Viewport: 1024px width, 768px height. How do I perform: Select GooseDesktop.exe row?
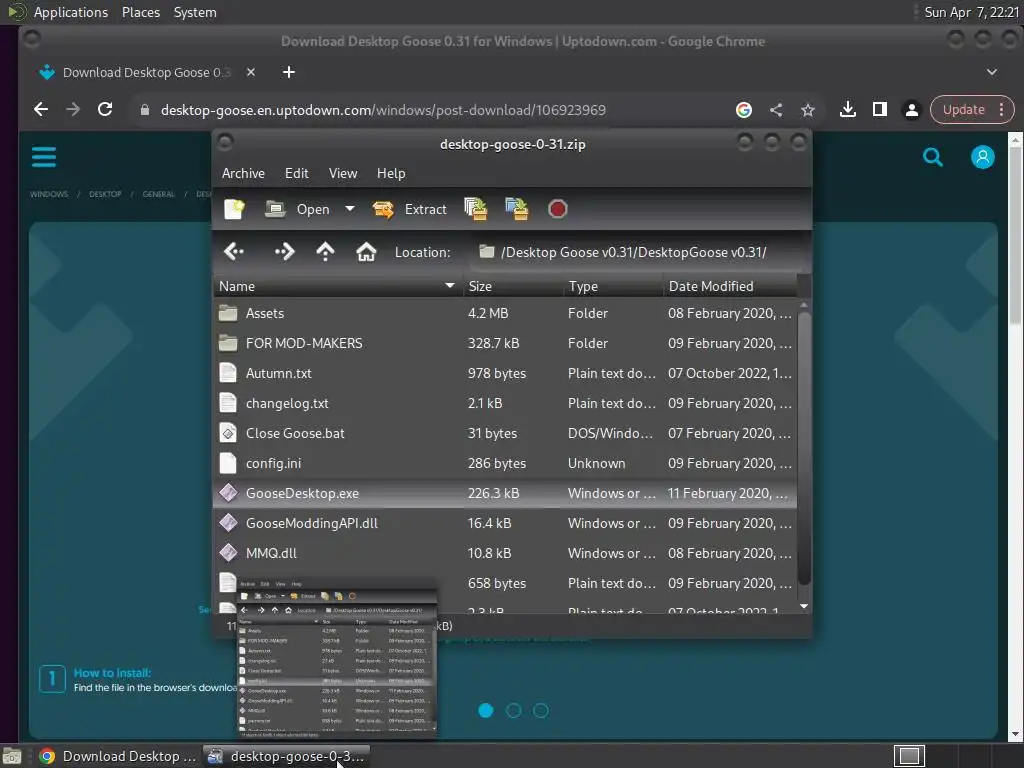(505, 494)
